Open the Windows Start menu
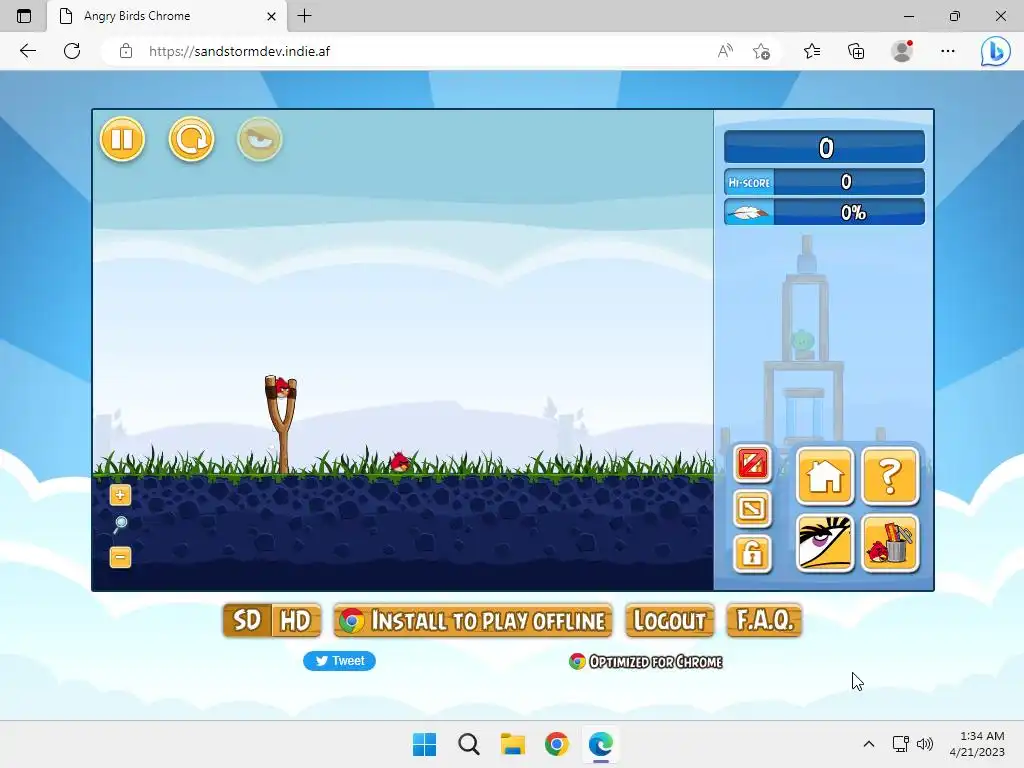The image size is (1024, 768). (x=424, y=744)
